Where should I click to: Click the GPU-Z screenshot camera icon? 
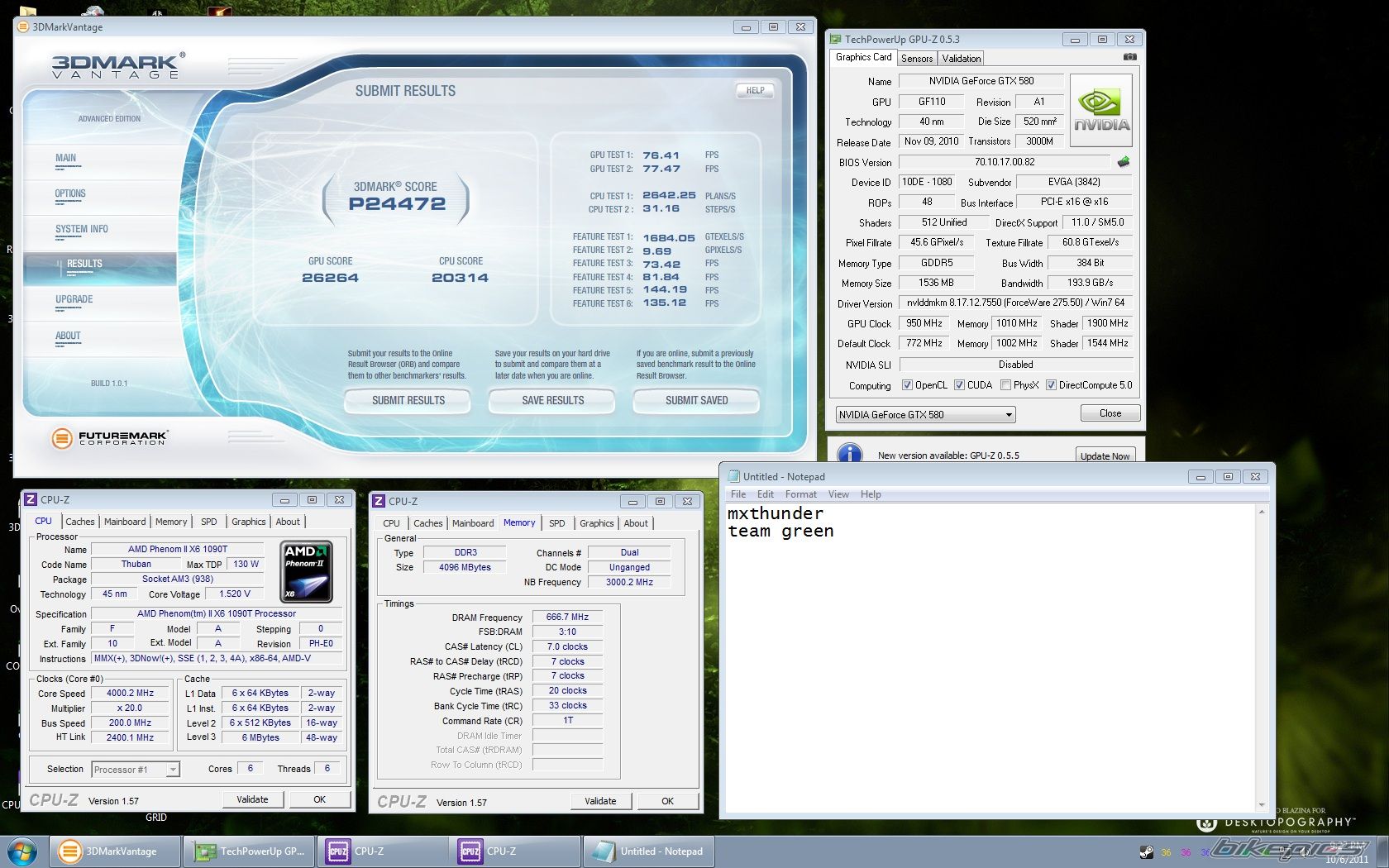tap(1129, 57)
